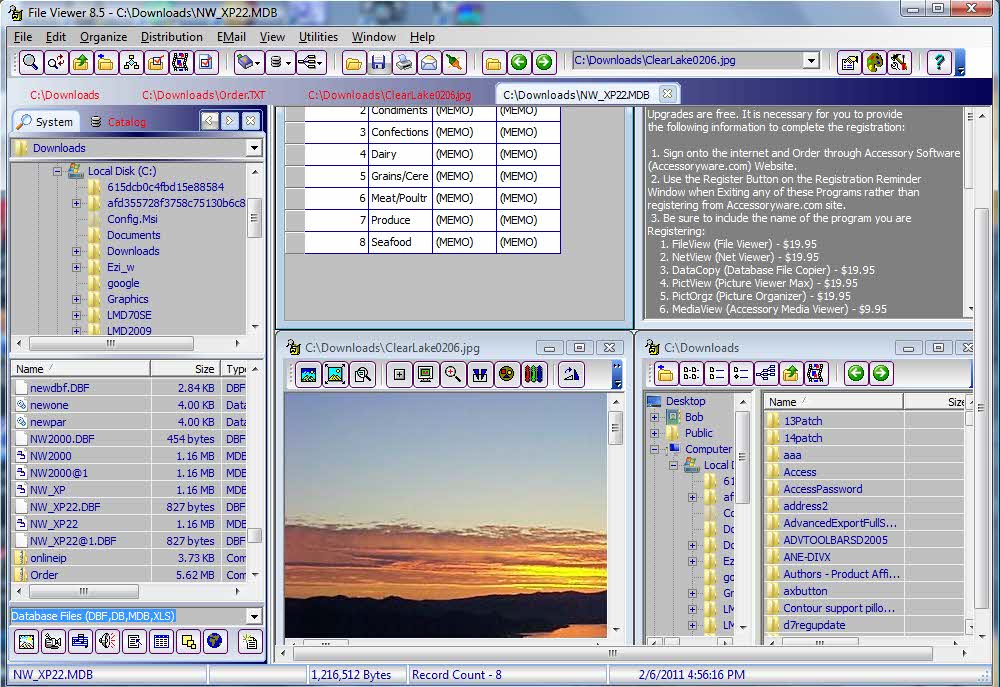Open the Distribution menu

(171, 37)
